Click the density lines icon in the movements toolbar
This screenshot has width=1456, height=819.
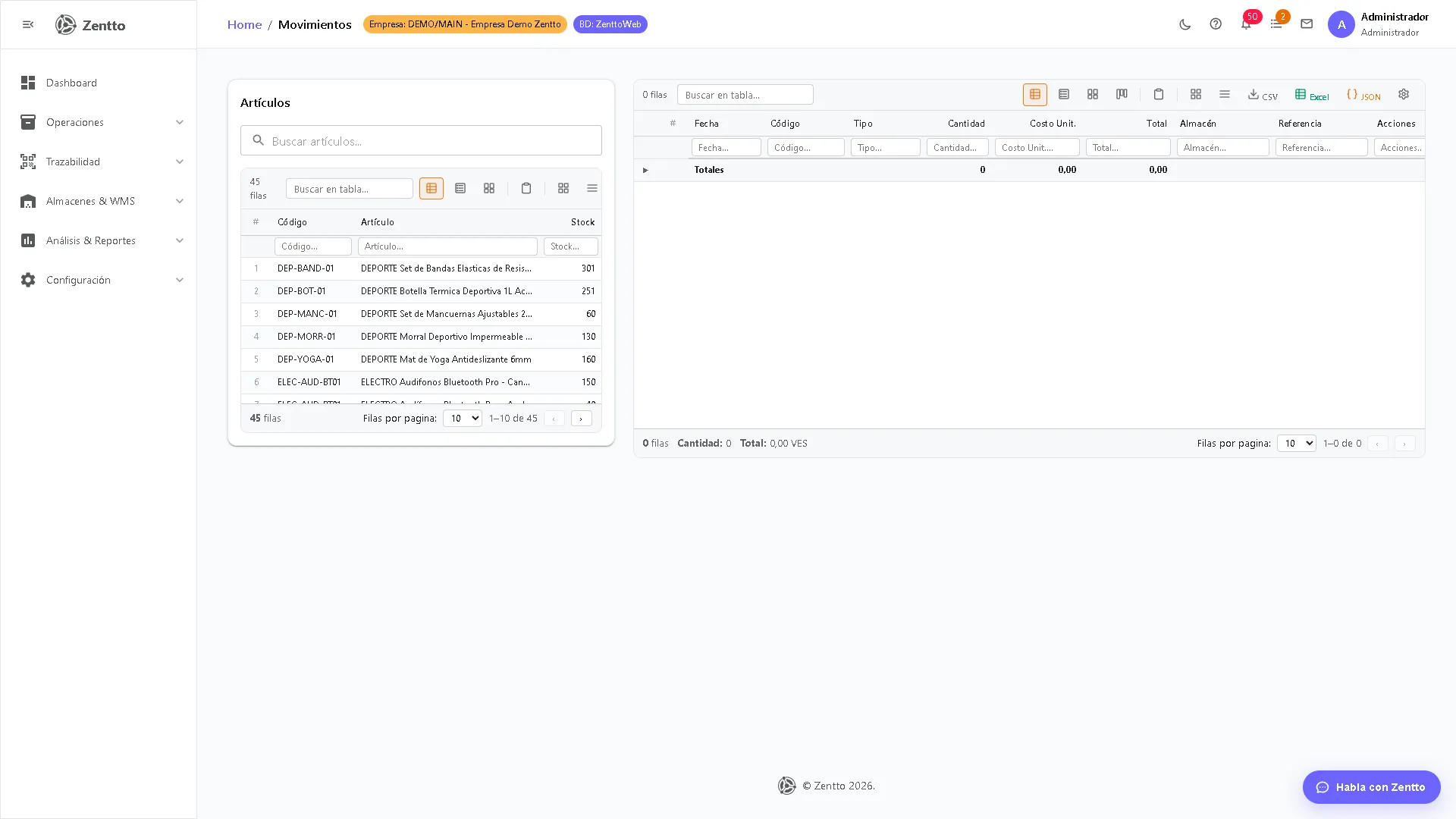[1225, 94]
